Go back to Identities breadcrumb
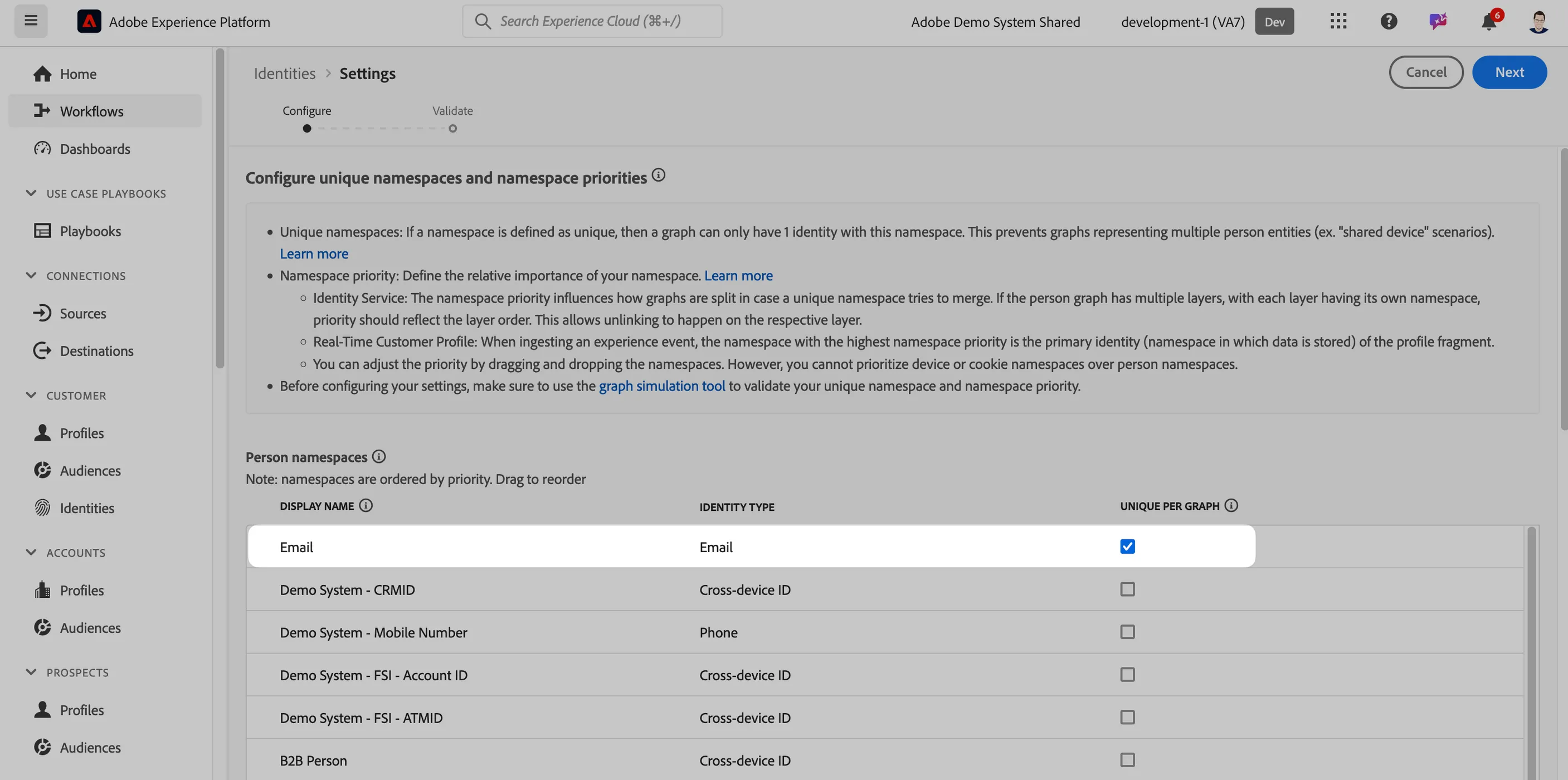The width and height of the screenshot is (1568, 780). 284,73
